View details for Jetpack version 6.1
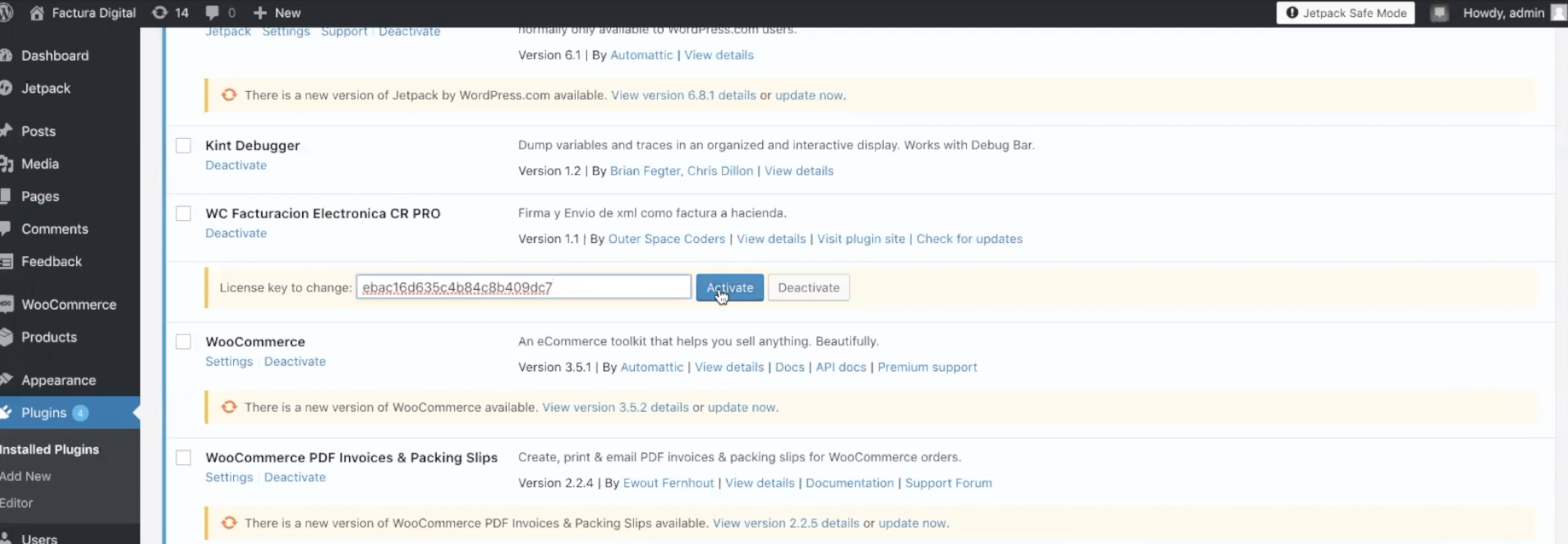 (719, 55)
